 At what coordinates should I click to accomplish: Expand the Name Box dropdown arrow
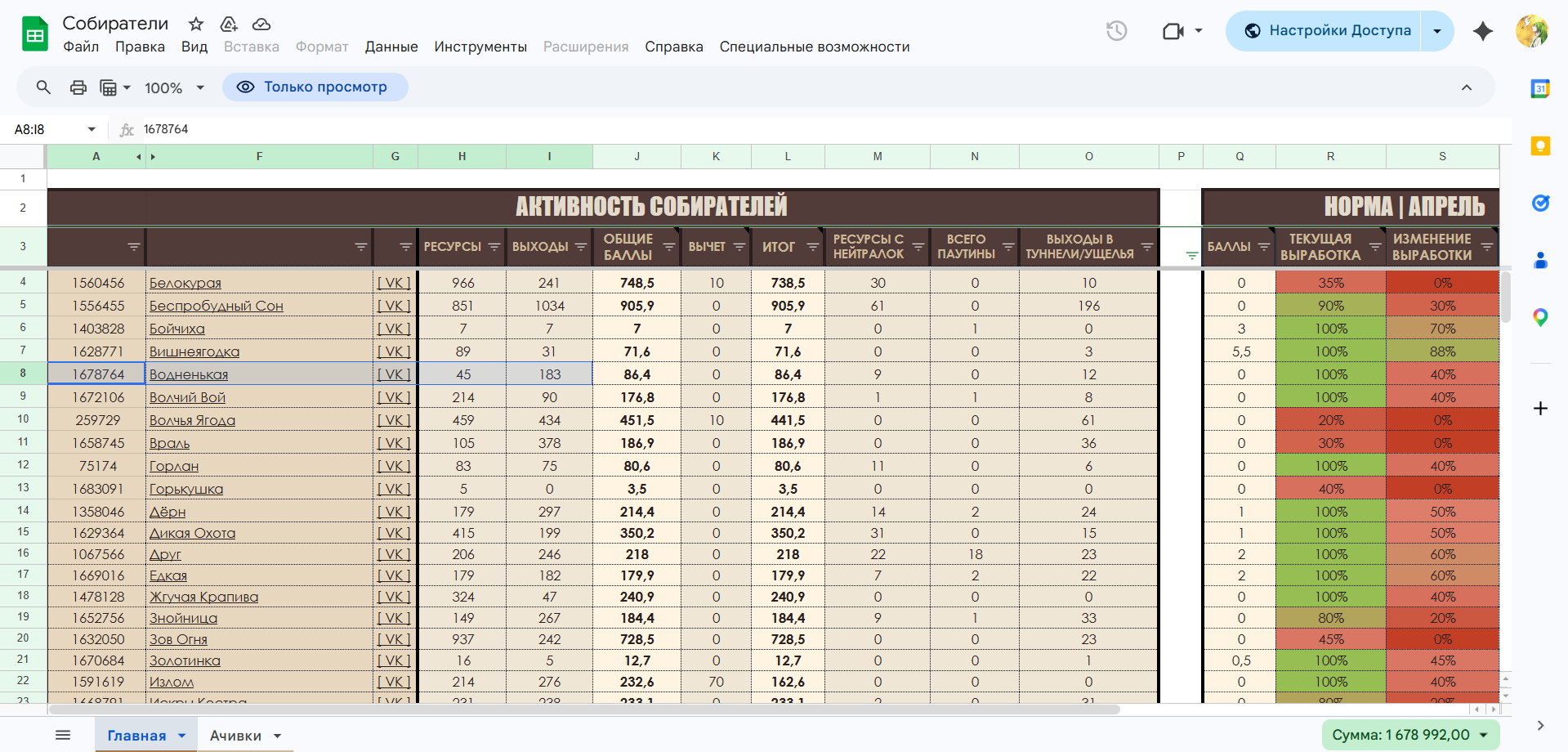click(x=92, y=129)
